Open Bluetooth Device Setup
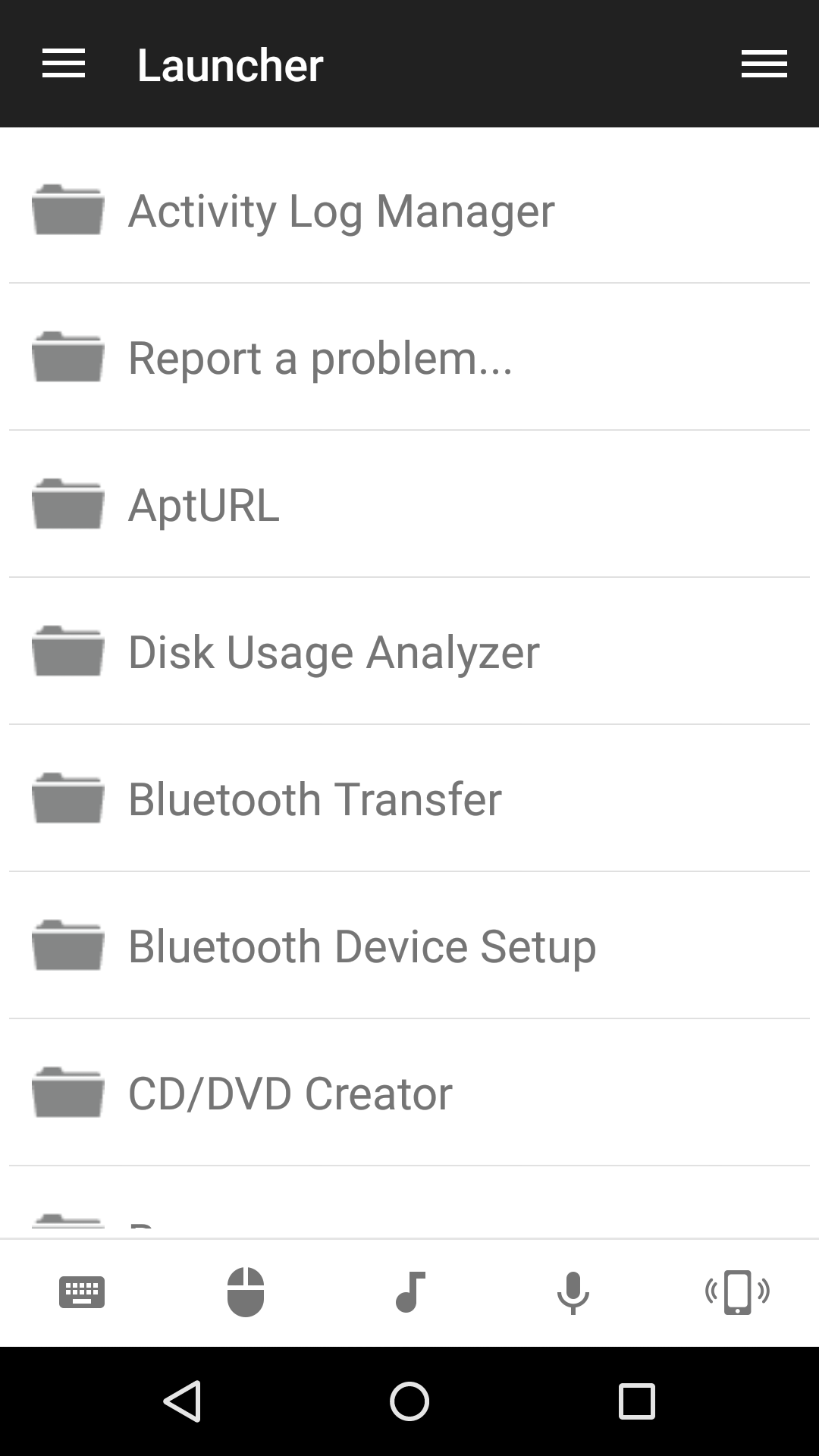819x1456 pixels. click(x=362, y=946)
